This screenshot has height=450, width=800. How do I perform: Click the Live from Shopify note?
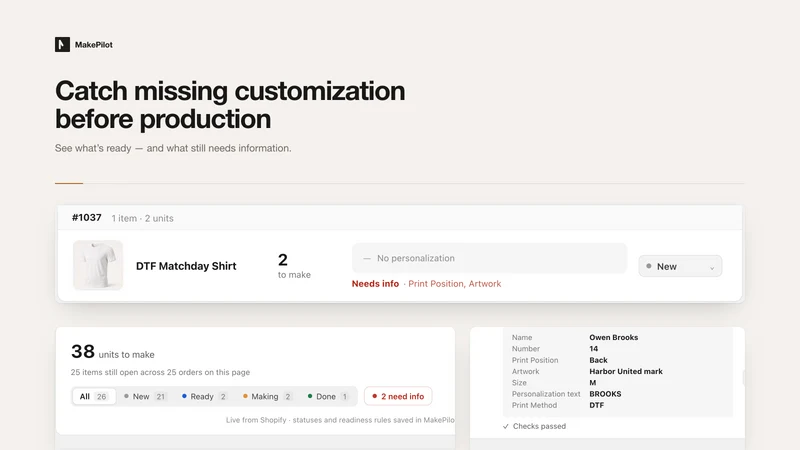pyautogui.click(x=340, y=420)
